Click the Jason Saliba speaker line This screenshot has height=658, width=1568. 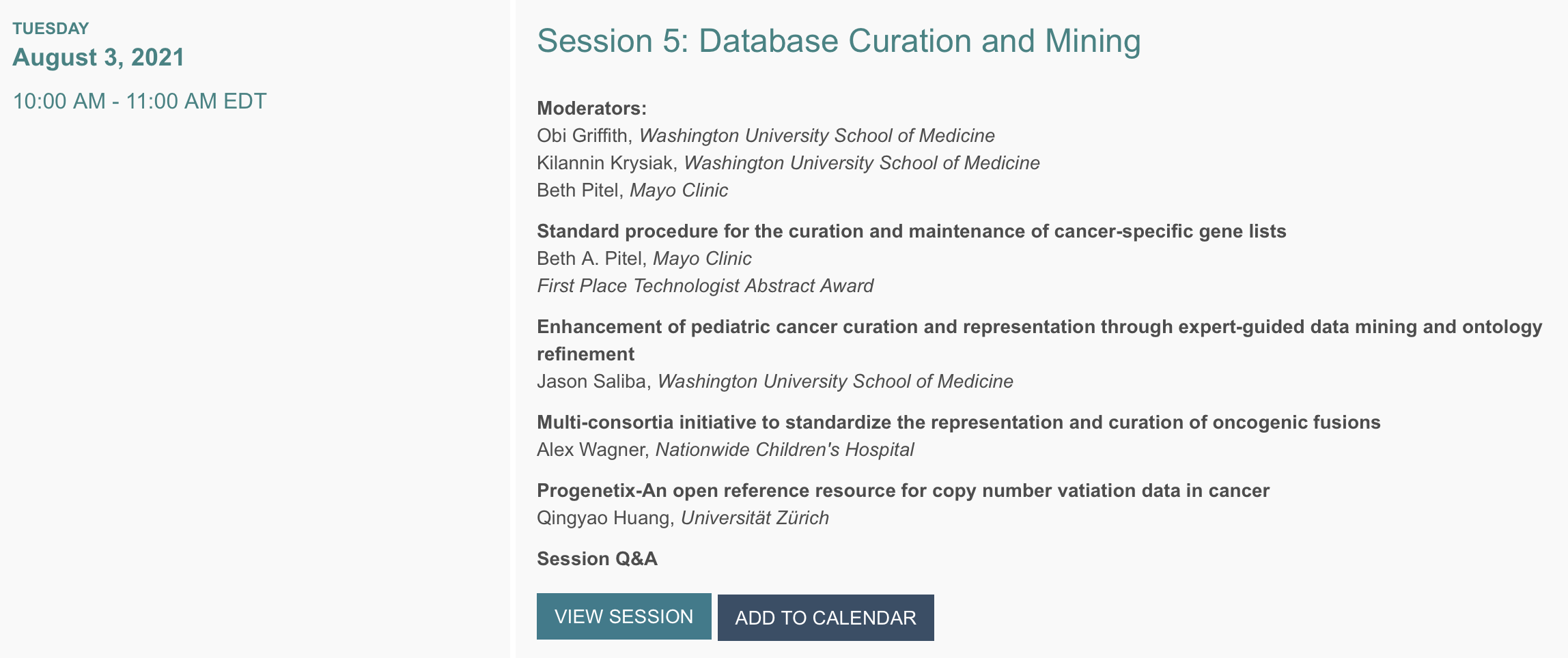pos(775,382)
